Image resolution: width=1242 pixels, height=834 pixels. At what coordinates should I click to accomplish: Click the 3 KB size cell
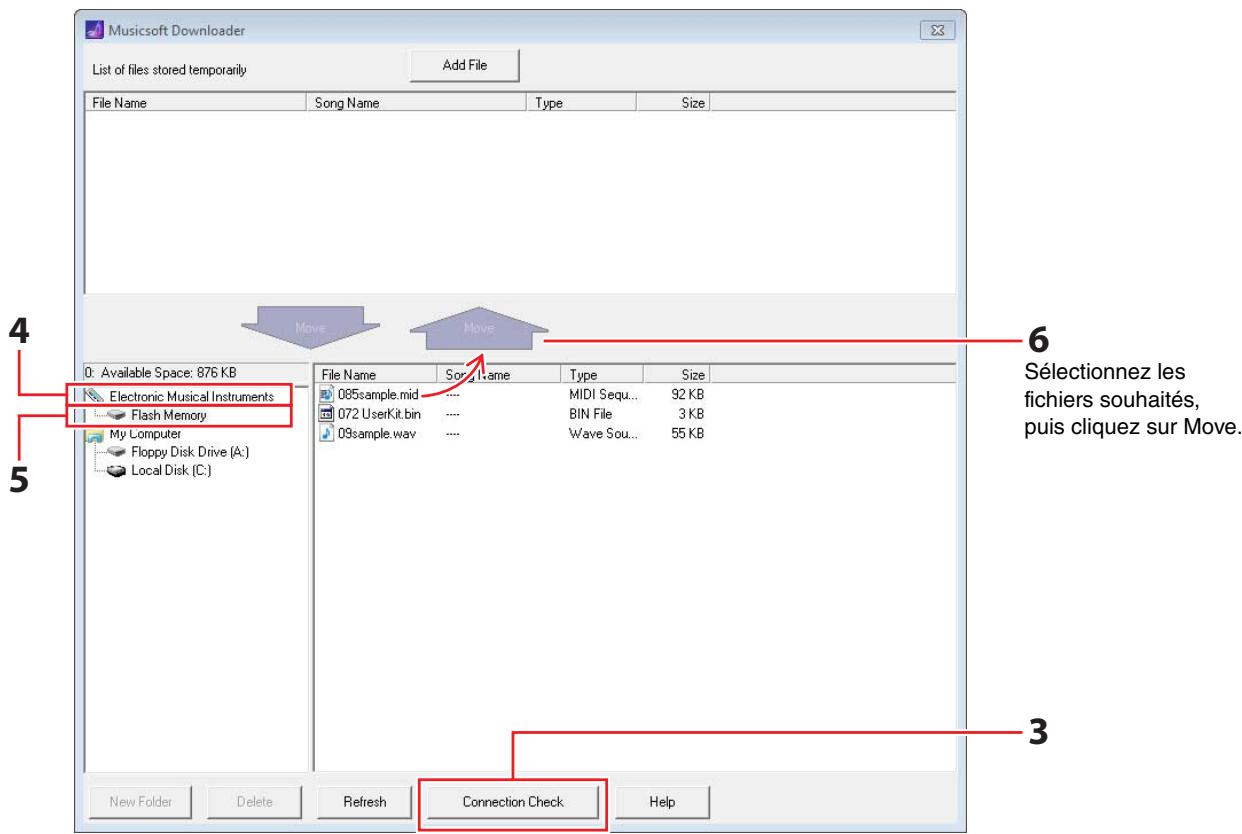pos(693,413)
